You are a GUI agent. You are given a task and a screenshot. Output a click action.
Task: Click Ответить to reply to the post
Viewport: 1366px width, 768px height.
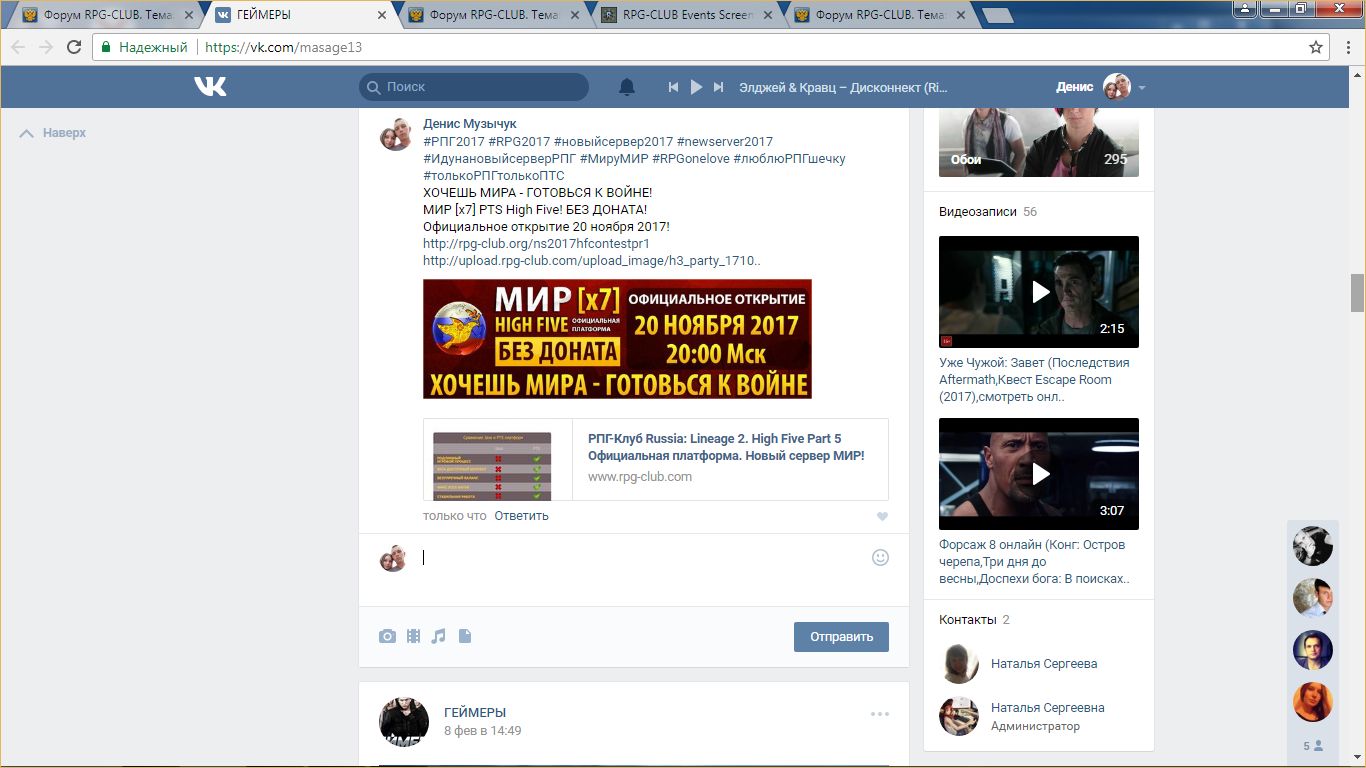coord(521,516)
